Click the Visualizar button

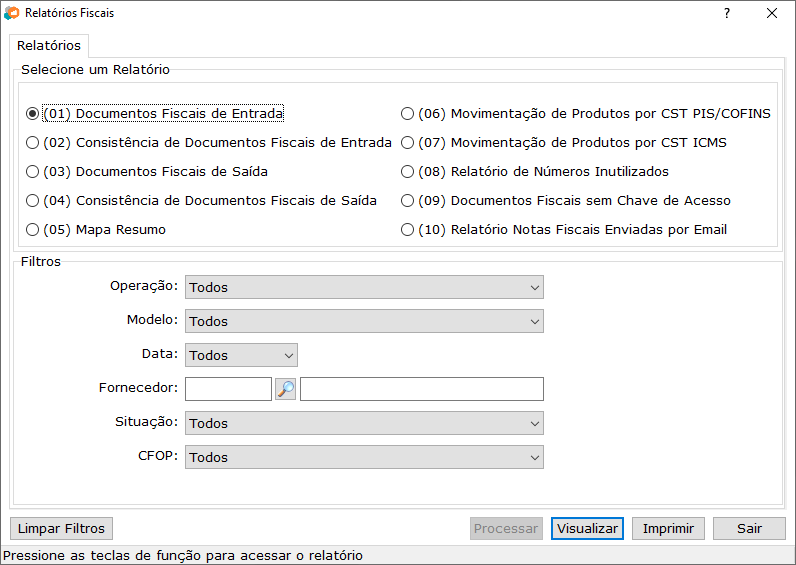coord(587,529)
